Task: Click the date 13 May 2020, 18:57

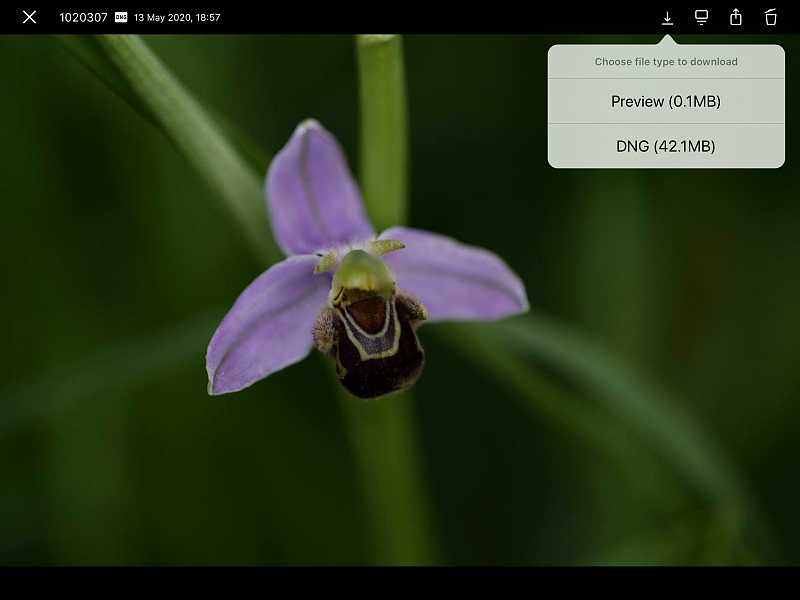Action: coord(177,17)
